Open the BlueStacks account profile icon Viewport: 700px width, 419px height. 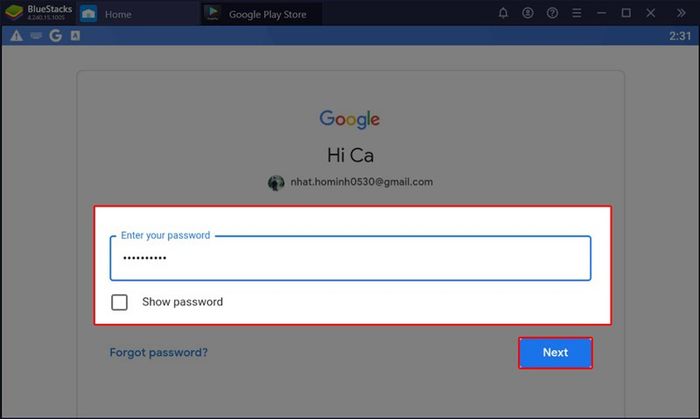(x=528, y=13)
